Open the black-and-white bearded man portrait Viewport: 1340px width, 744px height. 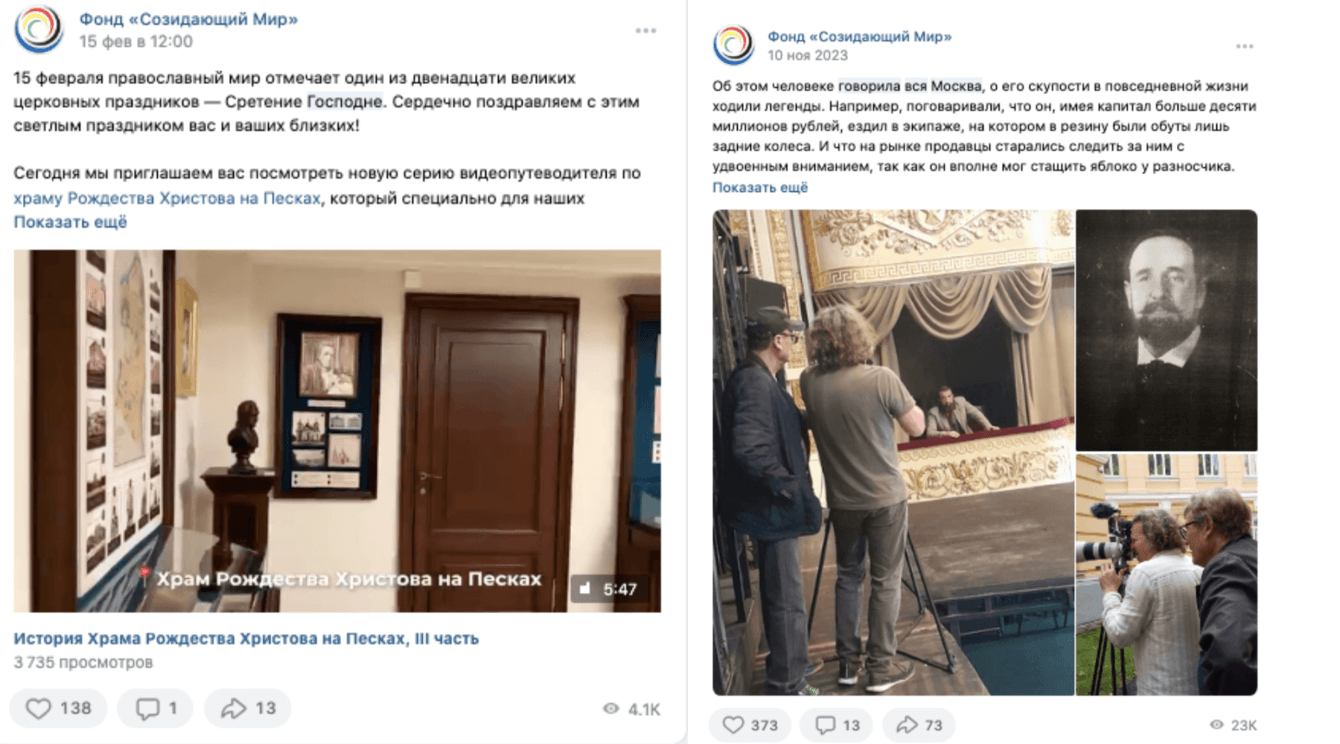[x=1167, y=330]
